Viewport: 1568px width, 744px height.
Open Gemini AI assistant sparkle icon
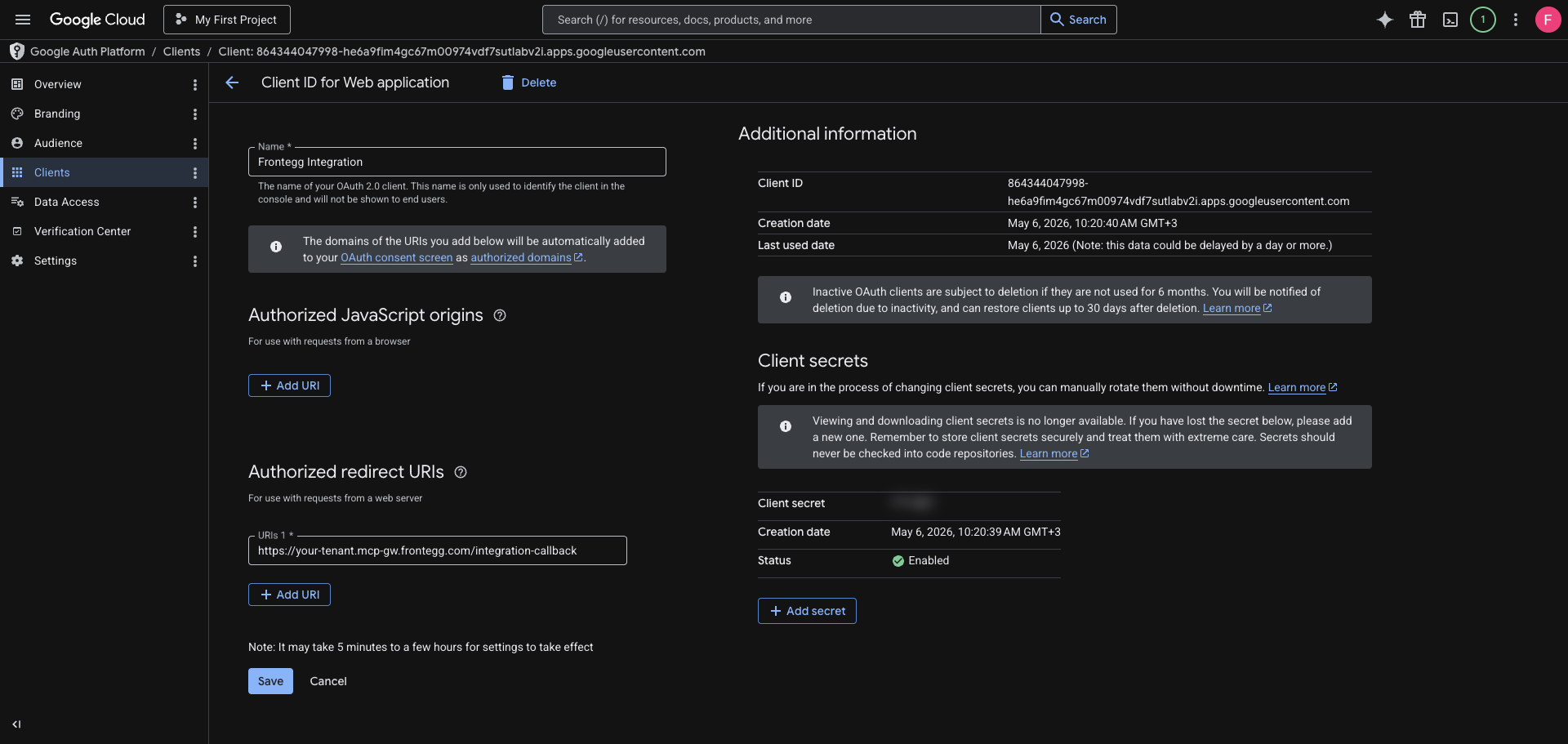tap(1385, 20)
